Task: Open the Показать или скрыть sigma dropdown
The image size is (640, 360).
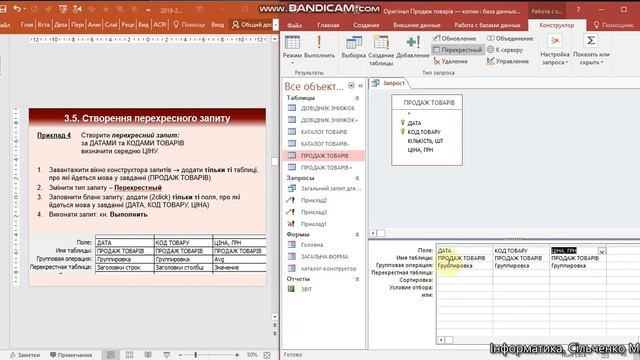Action: coord(591,50)
